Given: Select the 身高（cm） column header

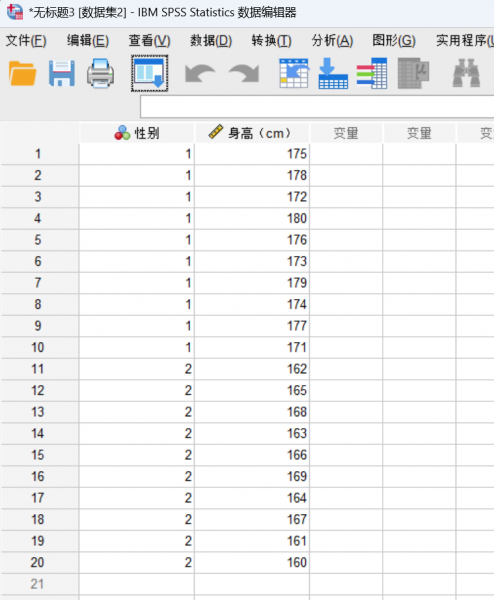Looking at the screenshot, I should (252, 133).
